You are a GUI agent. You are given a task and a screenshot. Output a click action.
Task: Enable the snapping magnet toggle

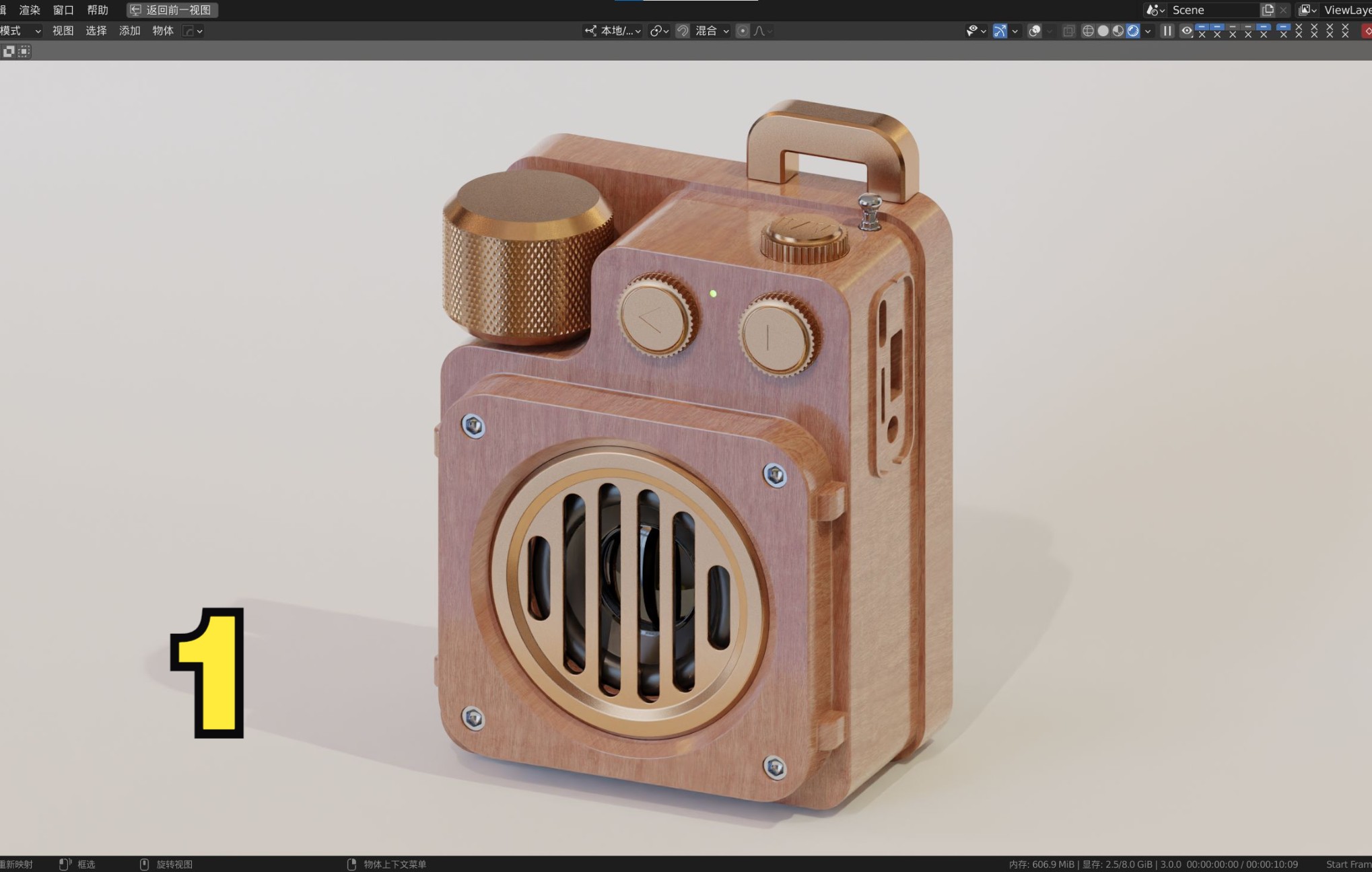point(683,31)
